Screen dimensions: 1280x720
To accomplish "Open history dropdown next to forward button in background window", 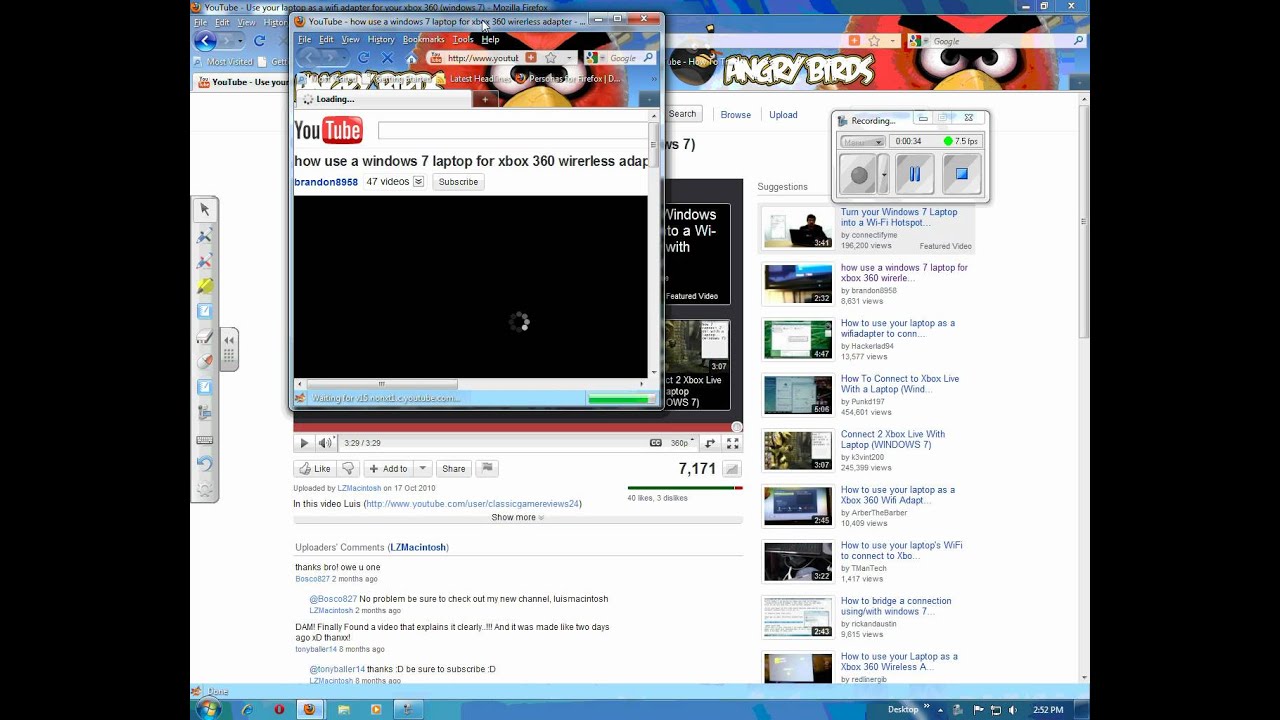I will [242, 41].
